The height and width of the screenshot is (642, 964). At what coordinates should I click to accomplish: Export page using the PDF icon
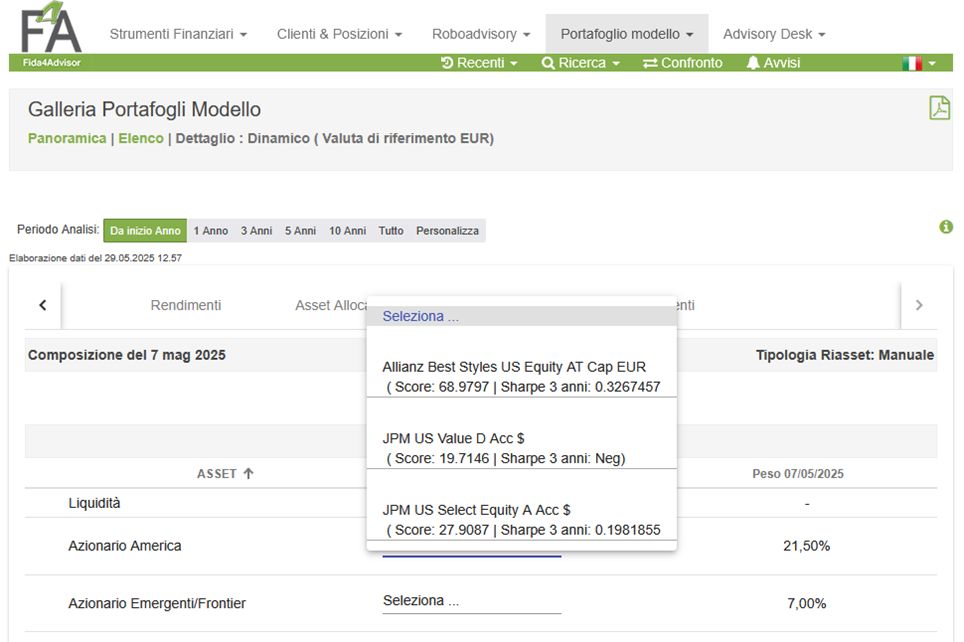click(x=939, y=108)
